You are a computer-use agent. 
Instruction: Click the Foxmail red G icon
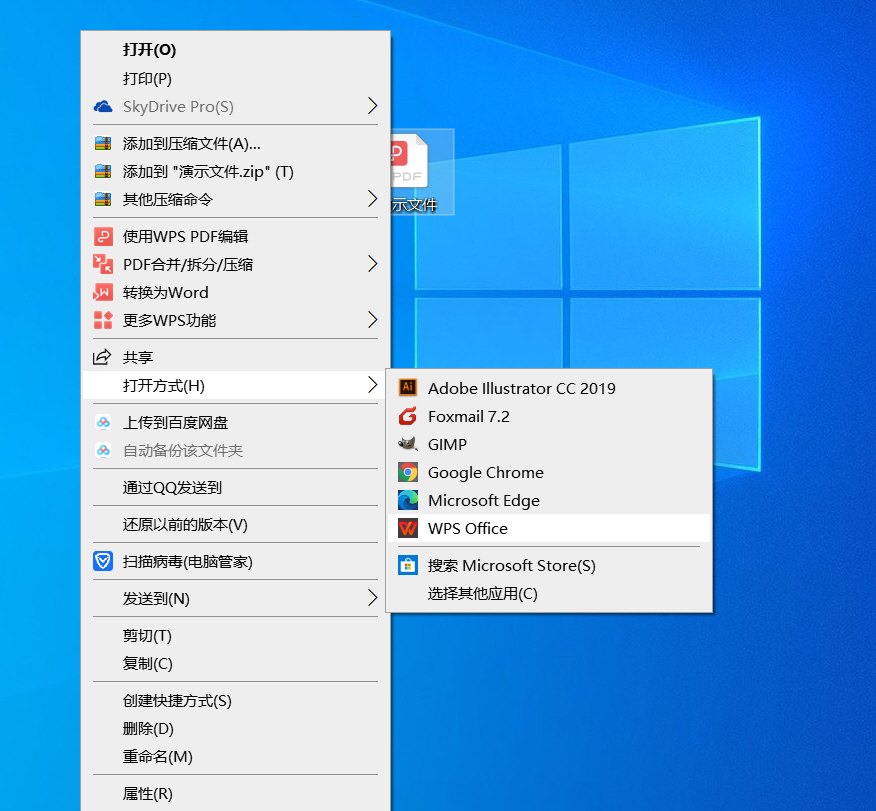tap(408, 416)
